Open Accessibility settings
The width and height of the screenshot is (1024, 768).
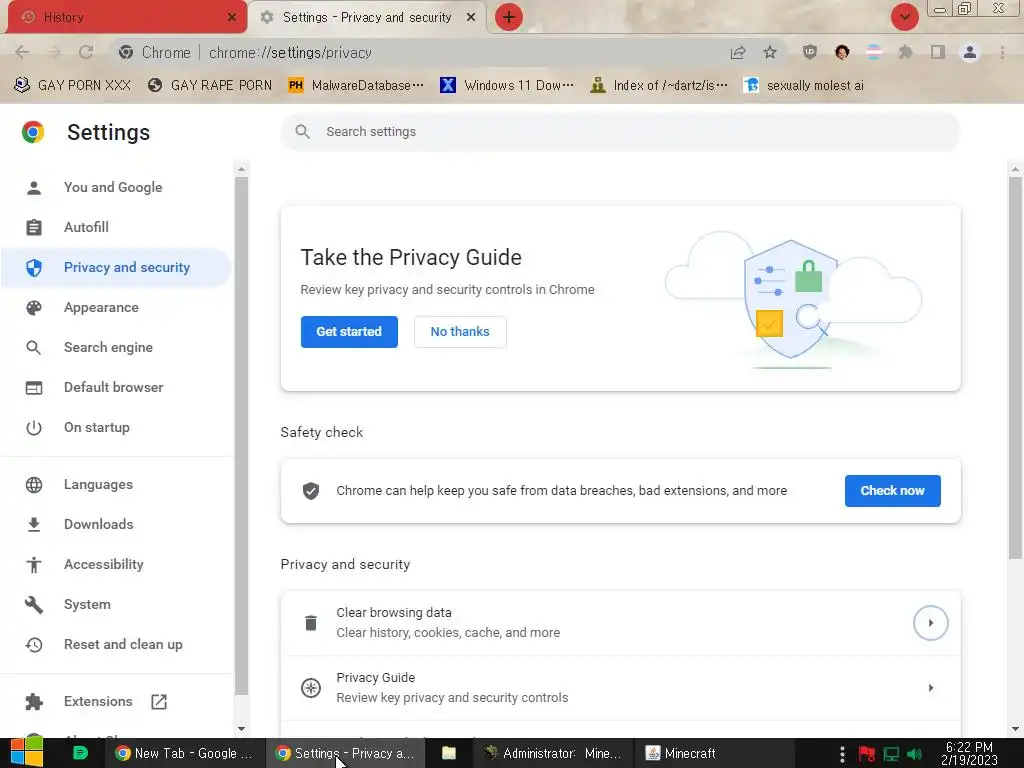tap(116, 564)
